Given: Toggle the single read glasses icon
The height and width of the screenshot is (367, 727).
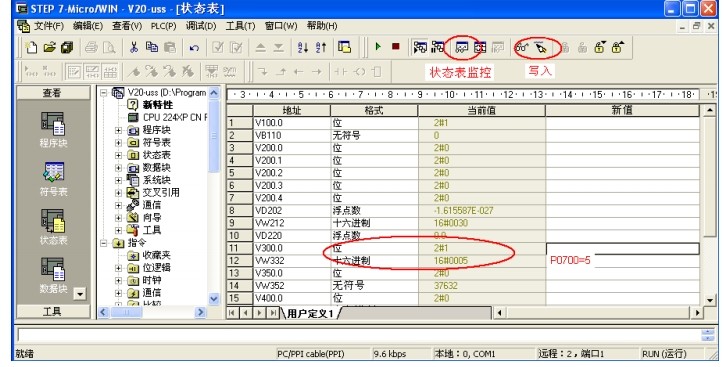Looking at the screenshot, I should coord(523,47).
